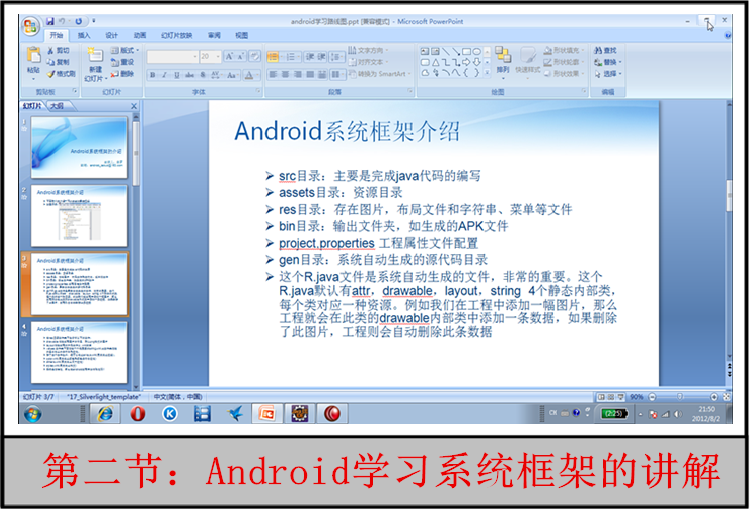The width and height of the screenshot is (750, 510).
Task: Toggle bulleted list formatting
Action: coord(272,57)
